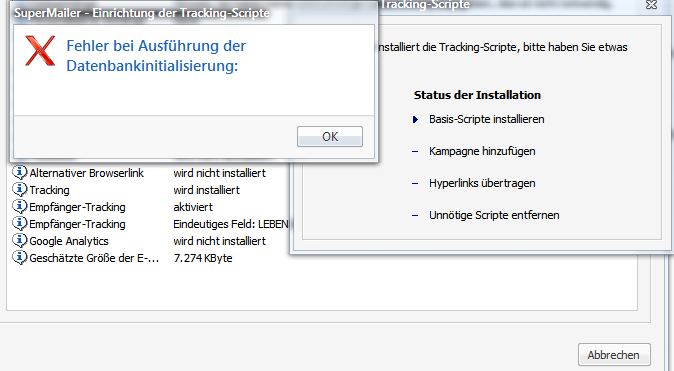Click info icon next to Alternativer Browserlink
Screen dimensions: 674x371
[x=19, y=172]
